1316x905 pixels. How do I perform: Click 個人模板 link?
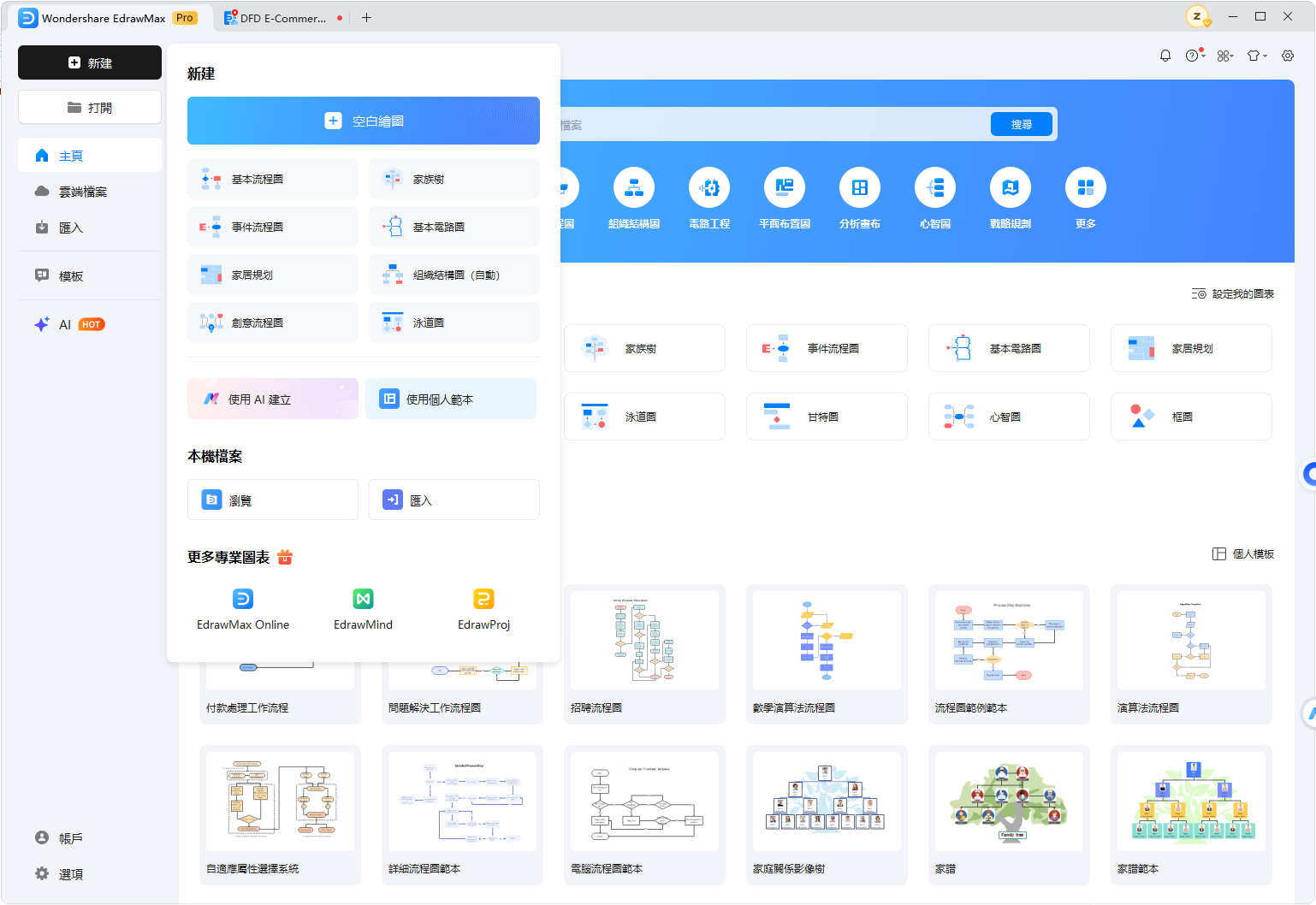tap(1243, 553)
